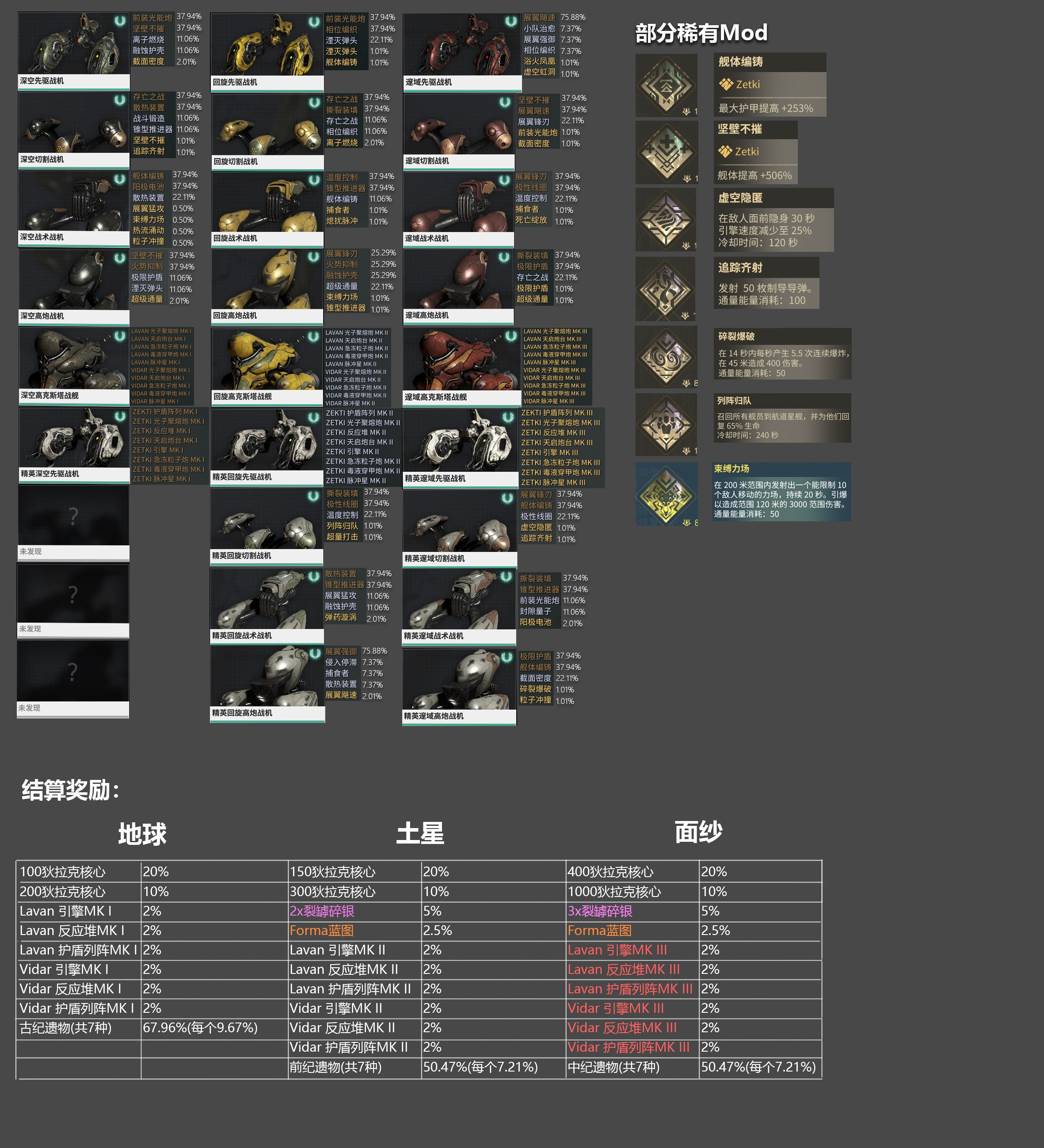Select the 2x裂罅碎银 reward cell

[354, 911]
